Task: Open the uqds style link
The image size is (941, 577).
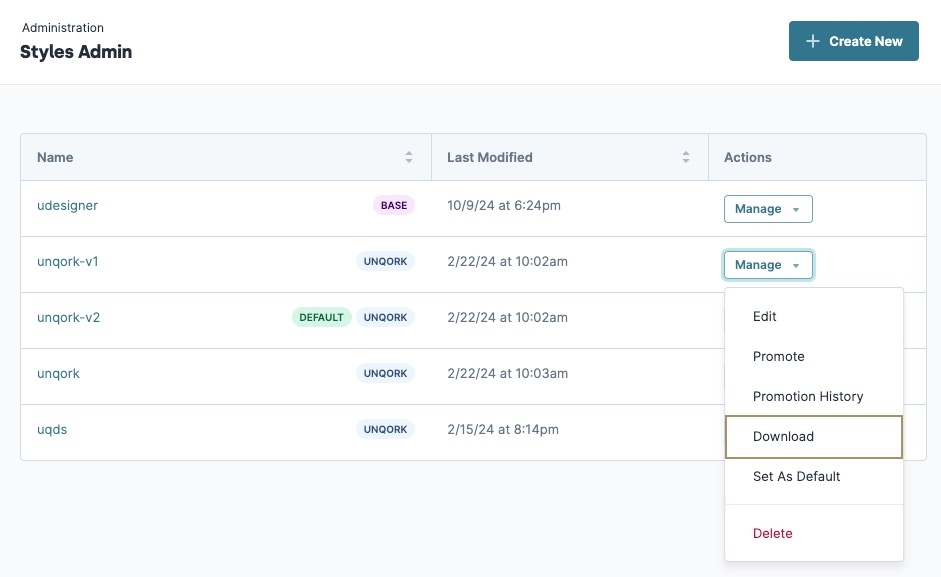Action: (52, 429)
